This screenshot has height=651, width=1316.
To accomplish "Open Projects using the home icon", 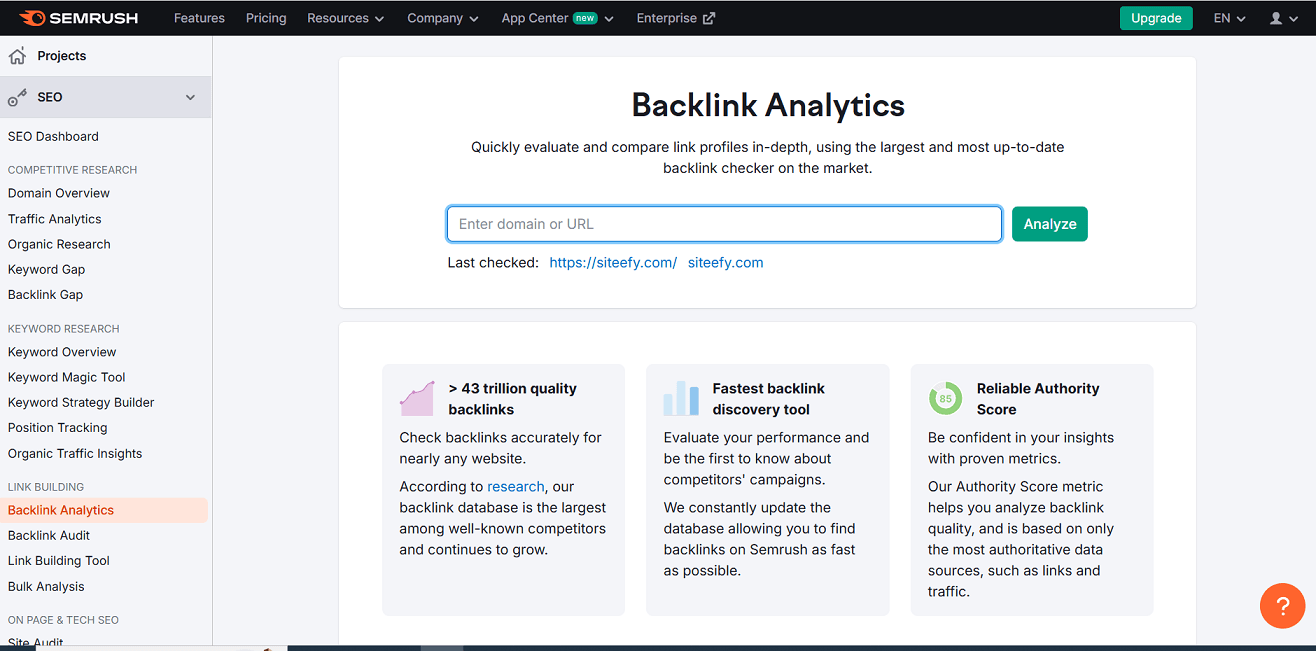I will point(16,55).
